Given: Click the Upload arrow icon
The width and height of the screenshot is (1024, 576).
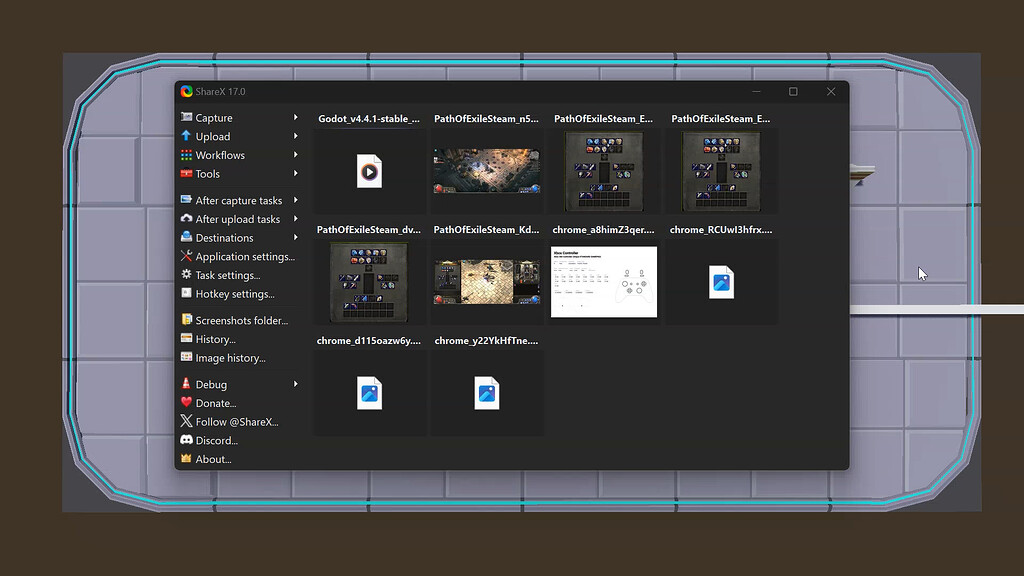Looking at the screenshot, I should (x=186, y=136).
